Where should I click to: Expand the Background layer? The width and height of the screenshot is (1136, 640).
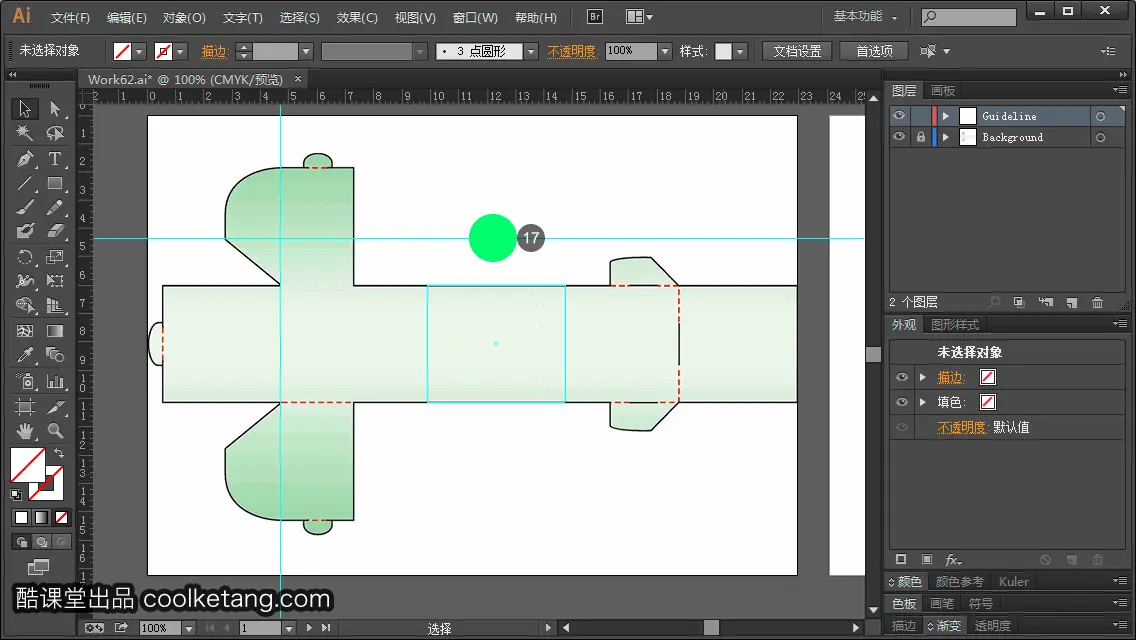[x=945, y=137]
